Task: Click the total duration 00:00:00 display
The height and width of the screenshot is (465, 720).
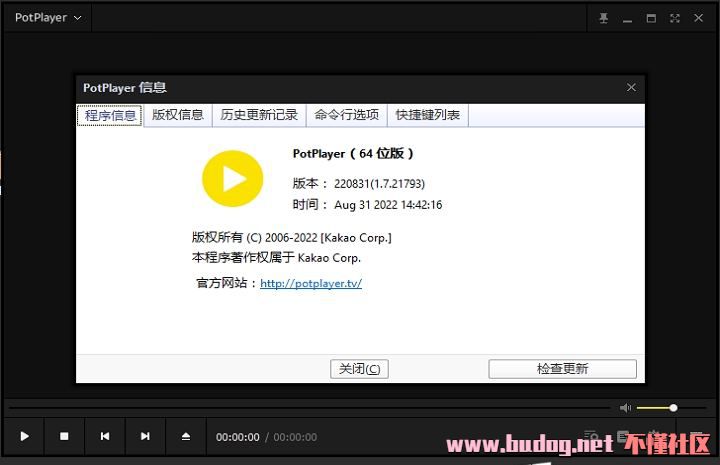Action: [295, 437]
